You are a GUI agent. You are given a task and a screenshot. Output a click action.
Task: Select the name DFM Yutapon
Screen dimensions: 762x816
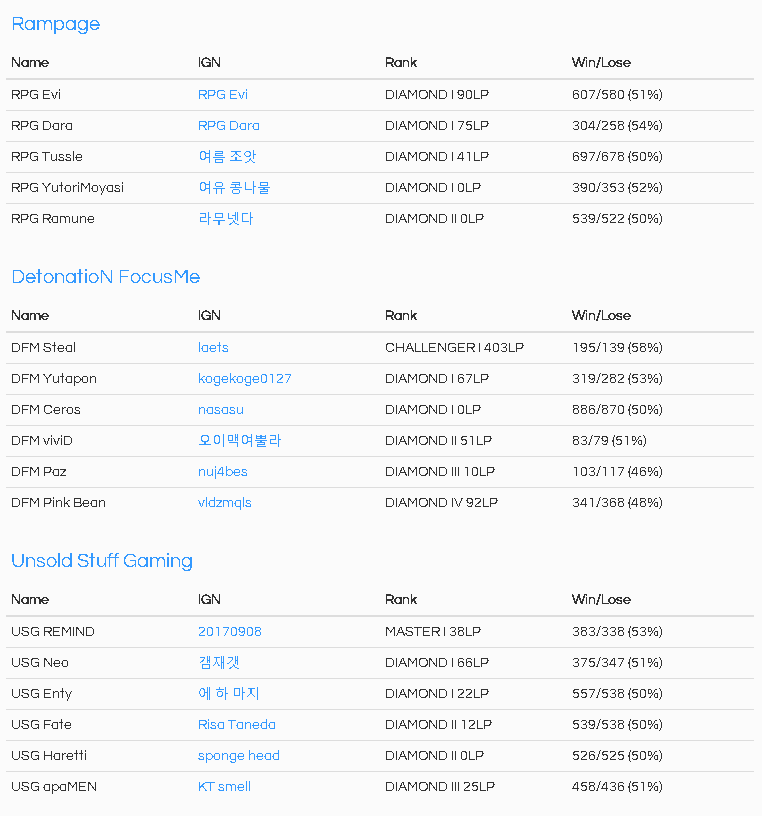coord(54,379)
